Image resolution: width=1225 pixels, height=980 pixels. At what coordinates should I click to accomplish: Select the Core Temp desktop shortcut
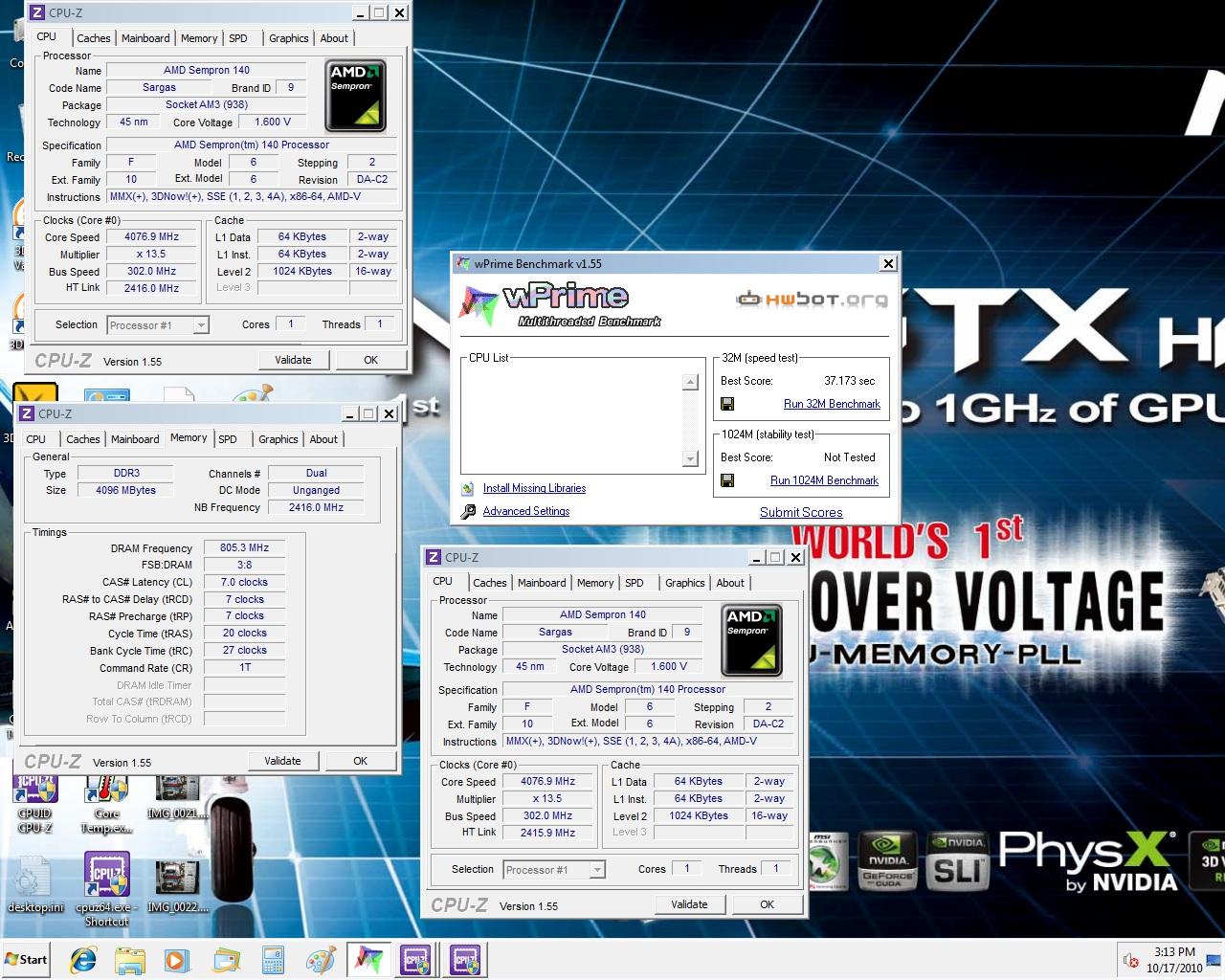[107, 804]
